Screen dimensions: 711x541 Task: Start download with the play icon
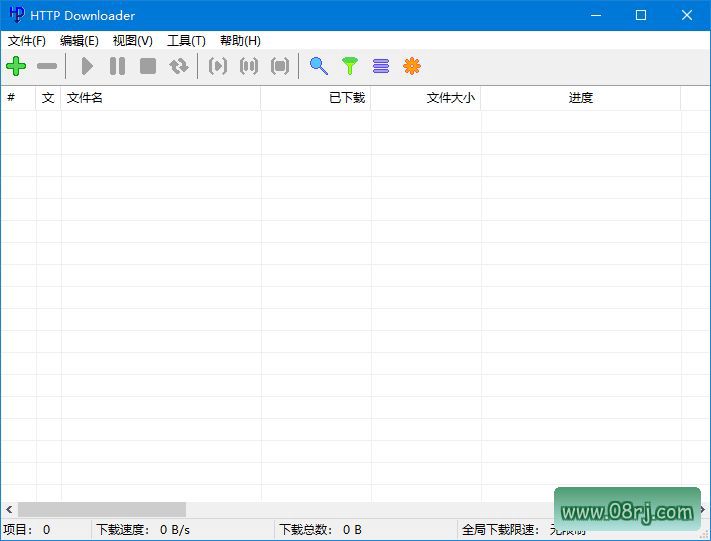(x=87, y=66)
